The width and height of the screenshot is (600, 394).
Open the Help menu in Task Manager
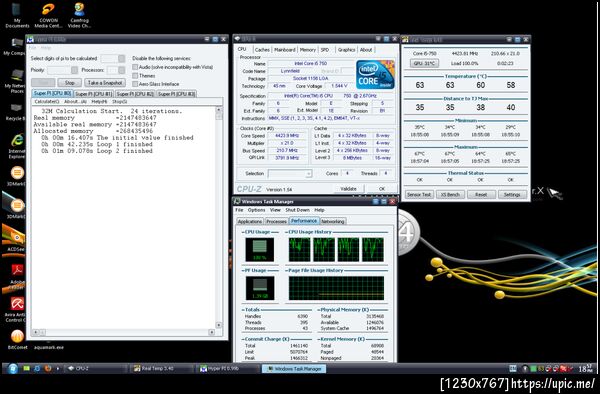tap(320, 210)
